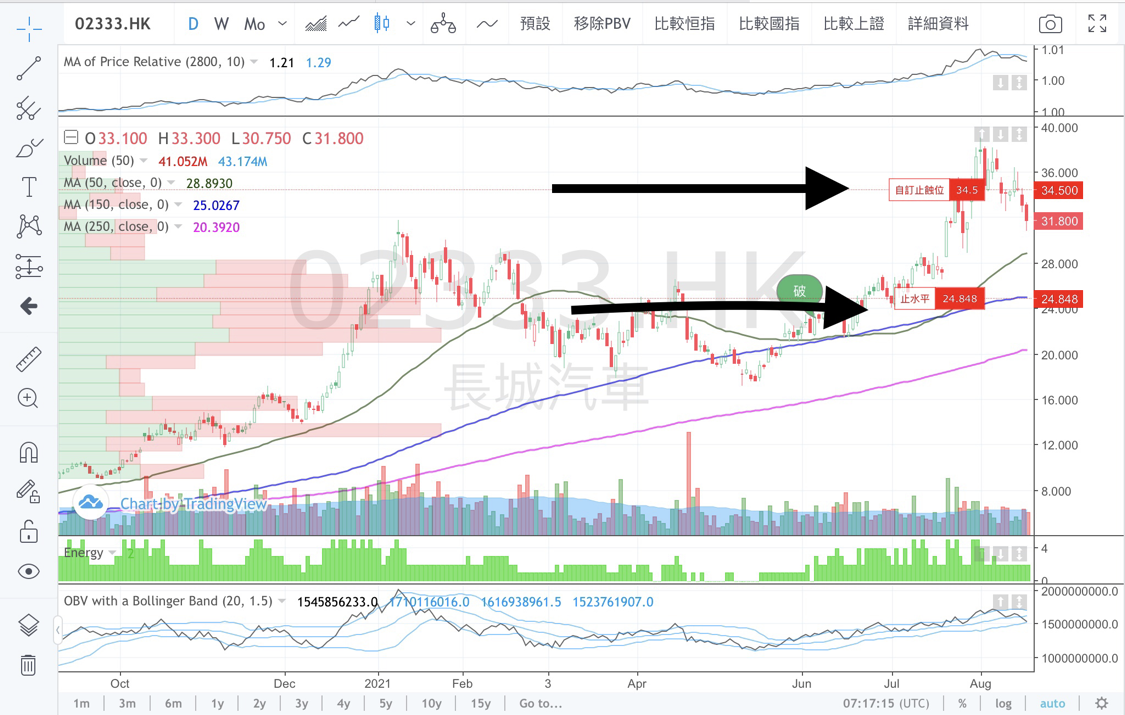Maximize the main price pane up arrow
The image size is (1125, 715).
tap(982, 134)
